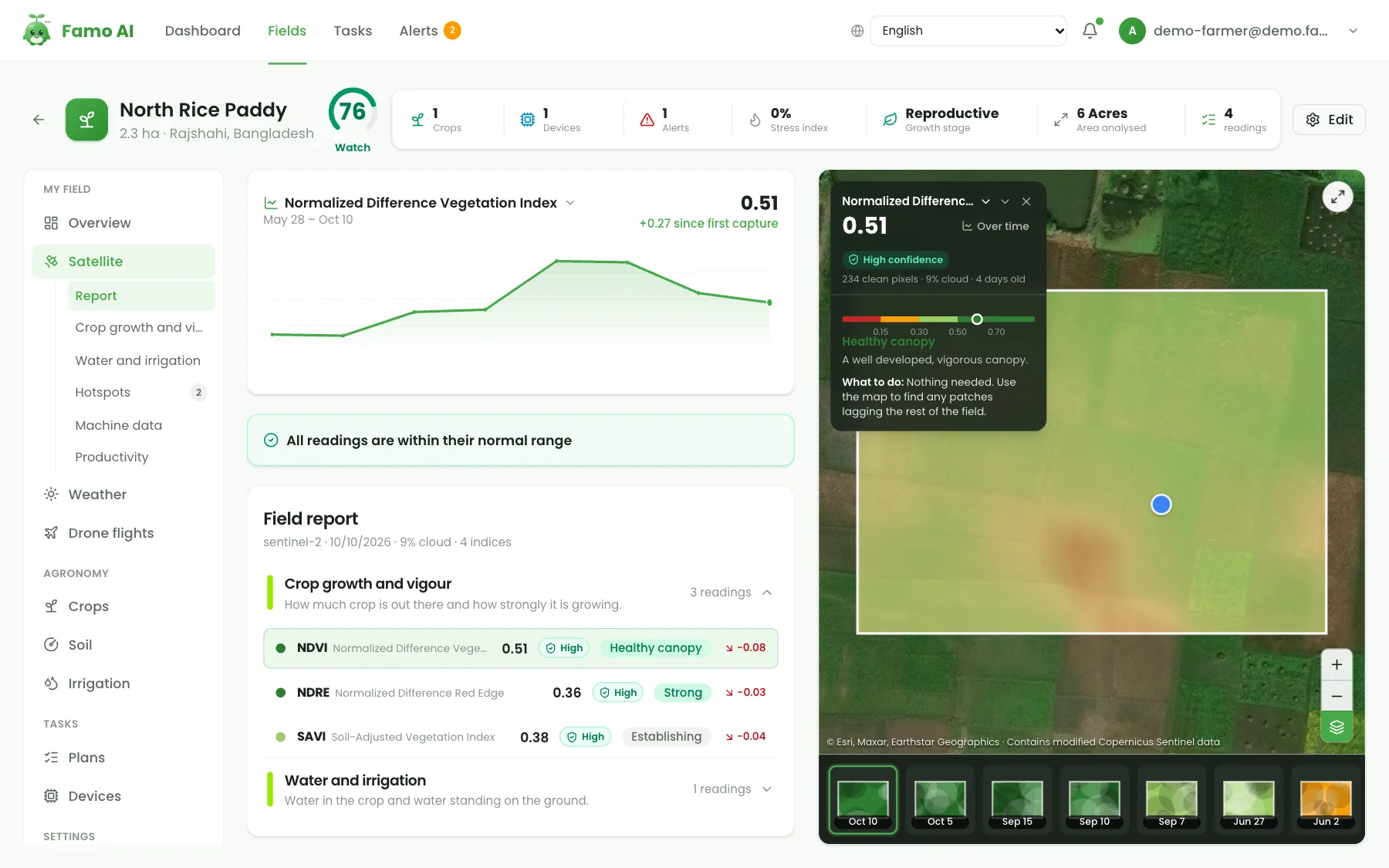Click the blue marker on the map
1389x868 pixels.
pos(1161,505)
